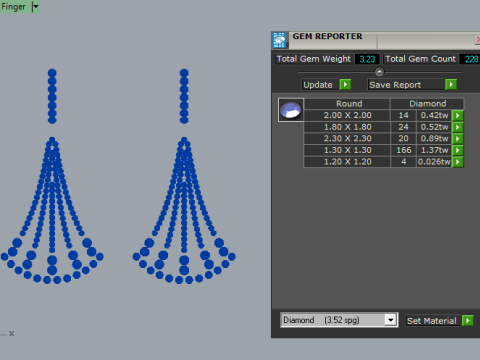This screenshot has height=360, width=480.
Task: Click the Set Material button
Action: [433, 321]
